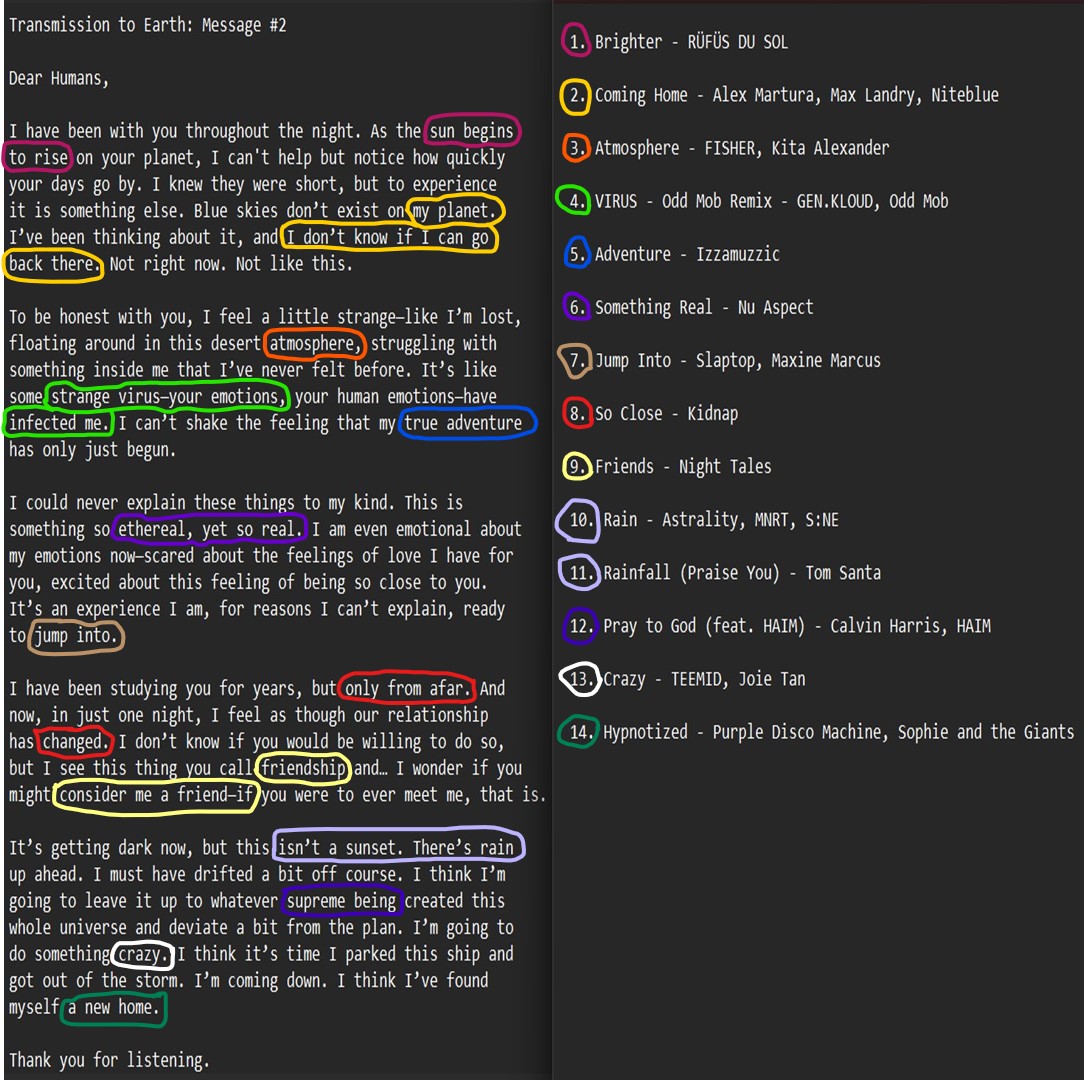Click the words "has only just begun."
Viewport: 1084px width, 1080px height.
[x=93, y=450]
